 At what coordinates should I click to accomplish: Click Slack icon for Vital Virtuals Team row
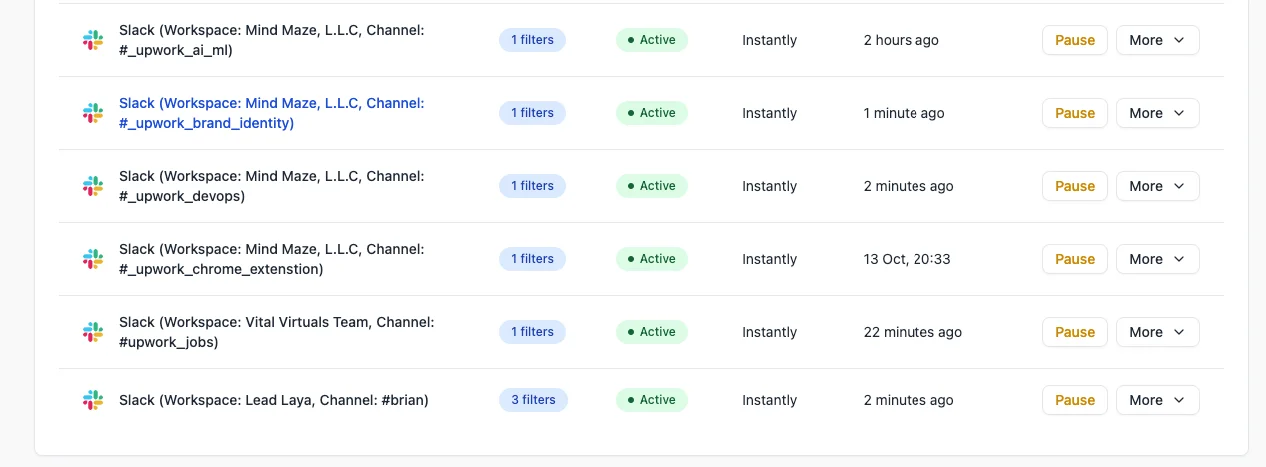point(93,332)
